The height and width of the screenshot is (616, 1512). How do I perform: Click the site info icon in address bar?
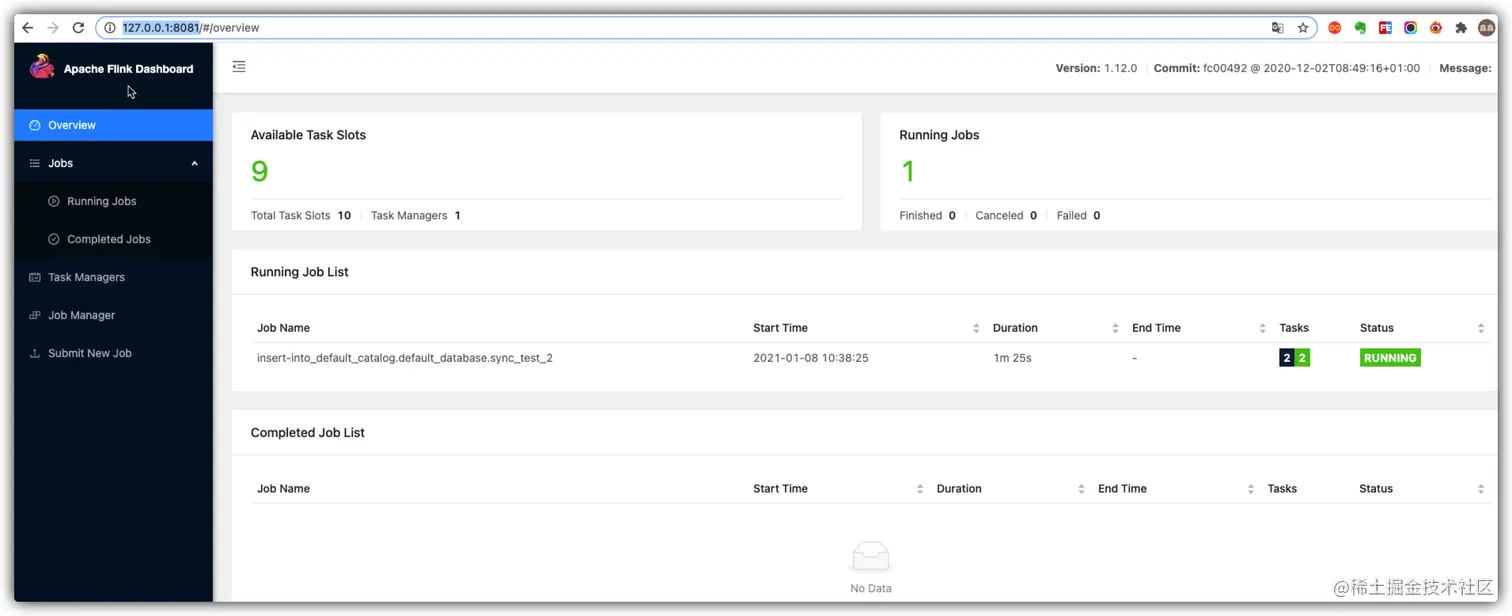[x=110, y=28]
